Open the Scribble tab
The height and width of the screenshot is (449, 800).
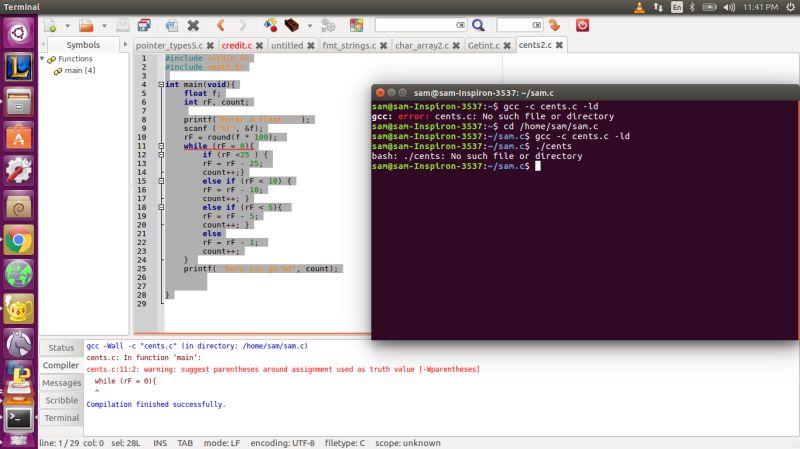point(61,400)
